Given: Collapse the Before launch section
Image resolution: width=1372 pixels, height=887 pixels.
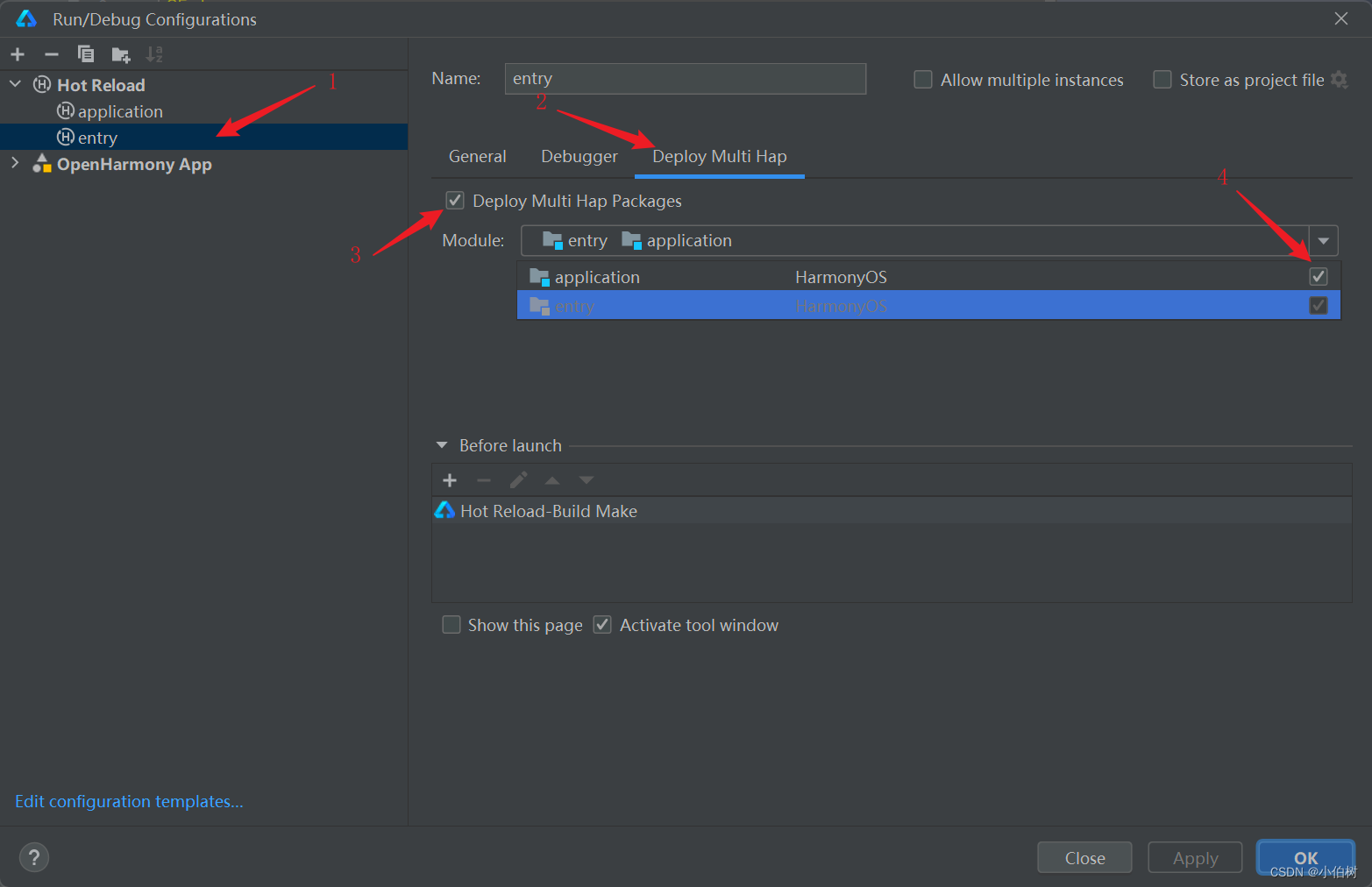Looking at the screenshot, I should coord(442,445).
